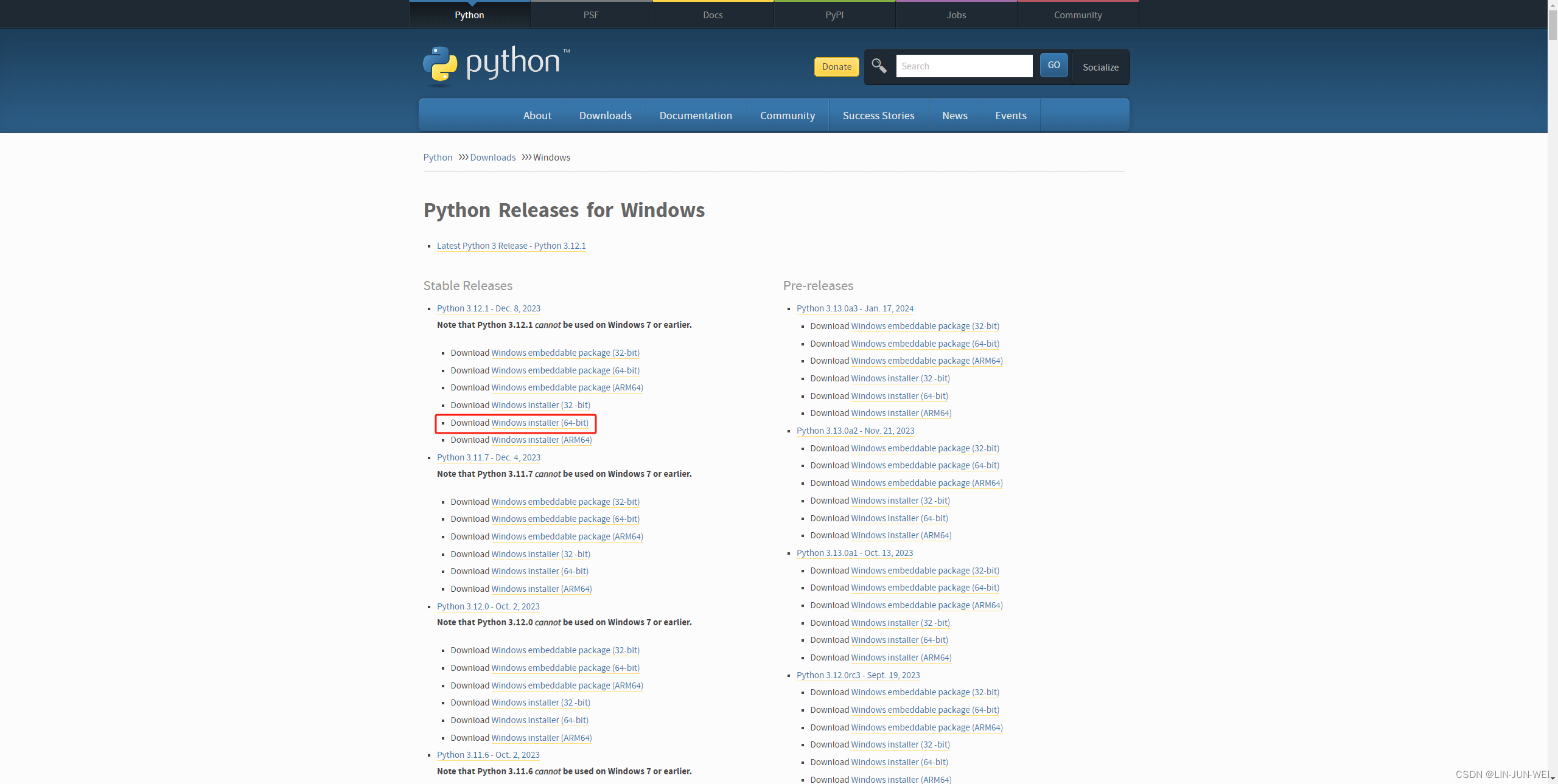The image size is (1558, 784).
Task: Click the scrollbar up arrow
Action: pos(1553,5)
